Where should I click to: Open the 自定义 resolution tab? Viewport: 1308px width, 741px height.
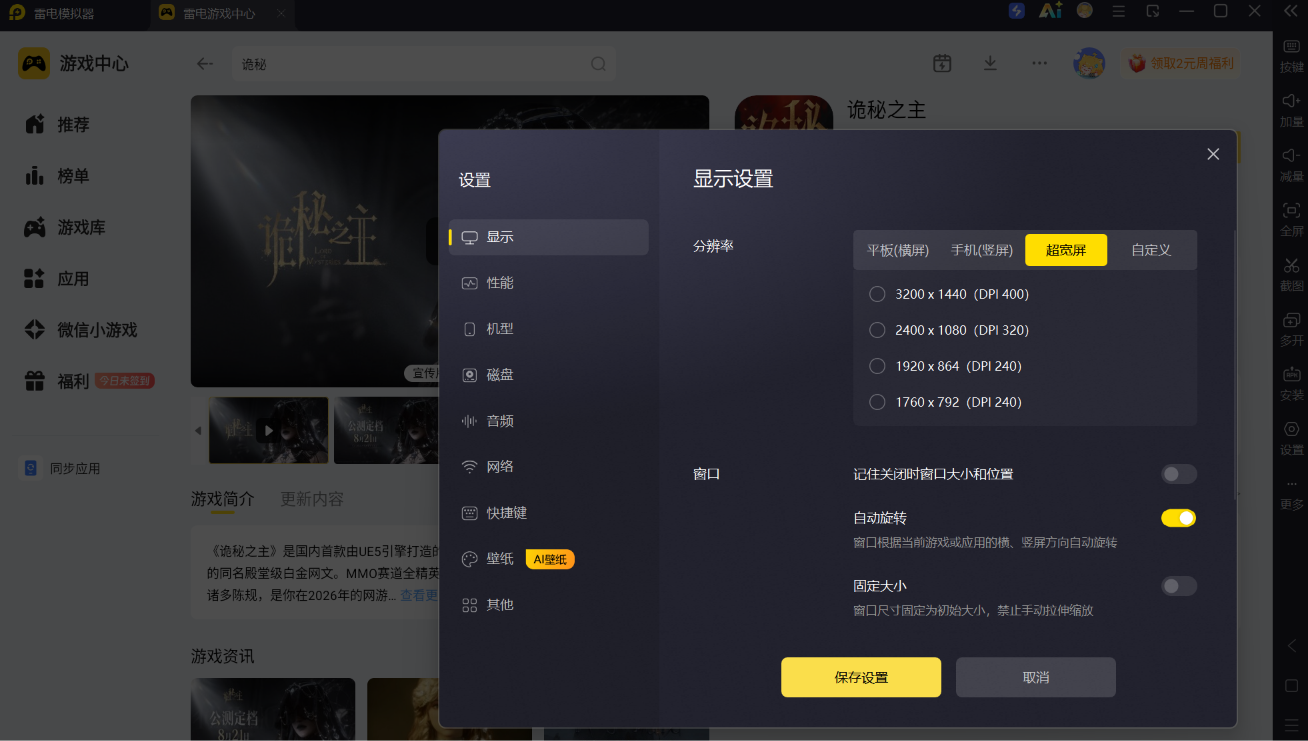(1151, 250)
